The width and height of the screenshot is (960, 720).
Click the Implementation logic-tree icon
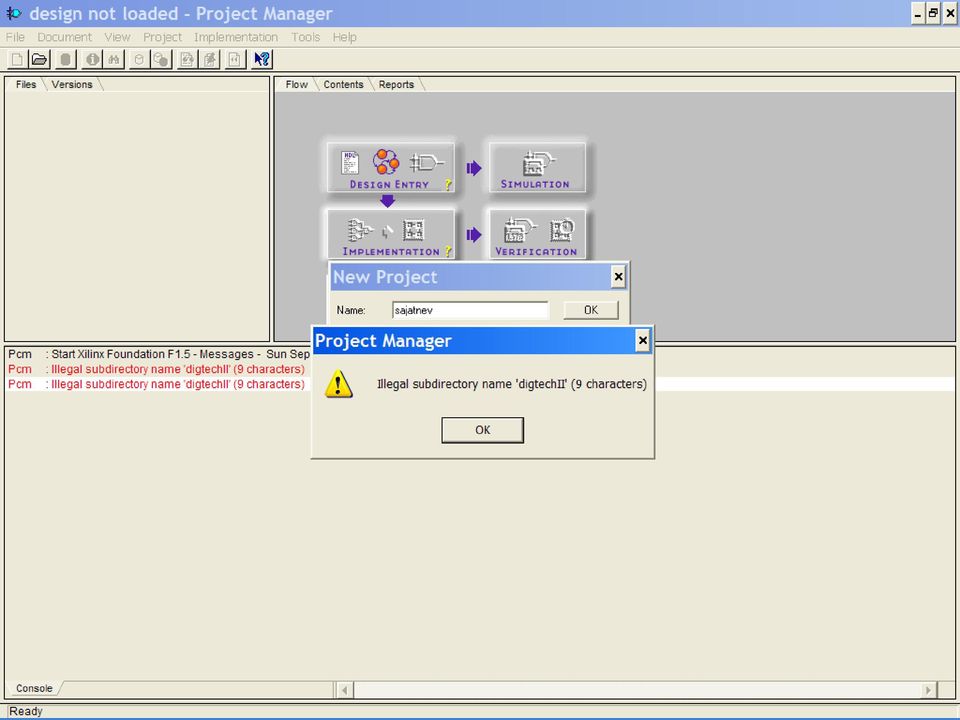click(360, 231)
